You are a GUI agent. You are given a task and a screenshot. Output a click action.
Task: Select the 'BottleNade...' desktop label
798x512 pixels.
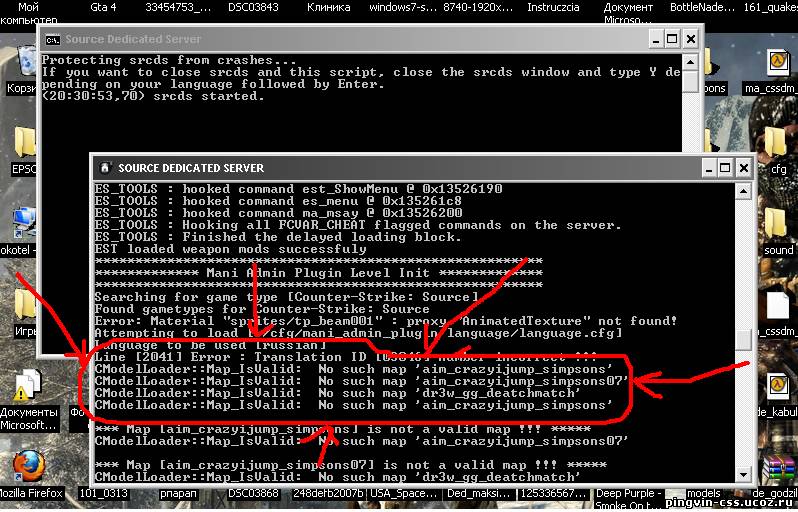tap(702, 7)
